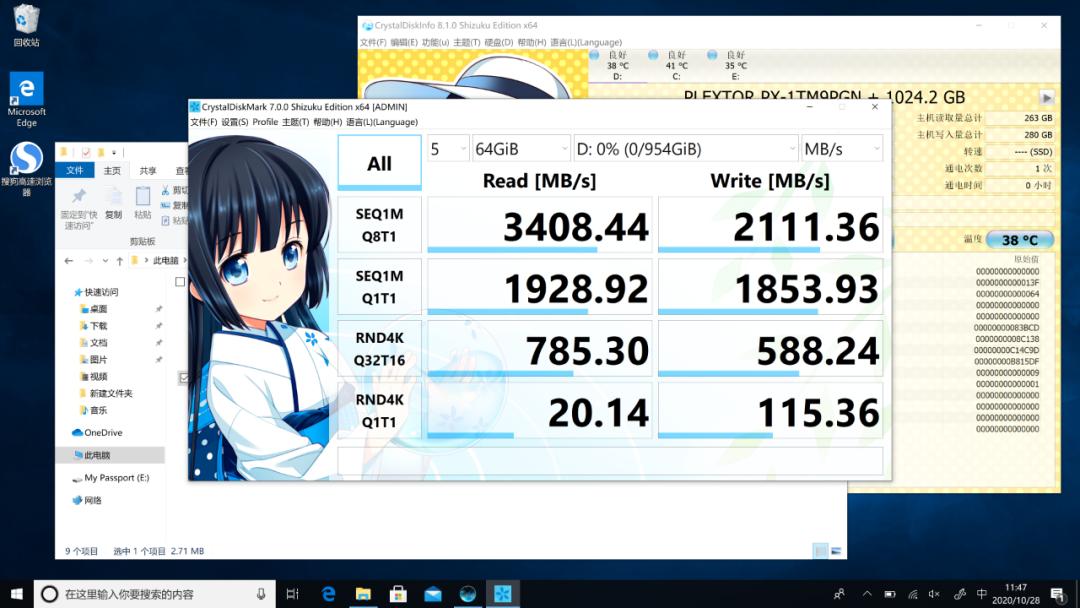
Task: Click the RND4K Q32T16 test button
Action: 380,349
